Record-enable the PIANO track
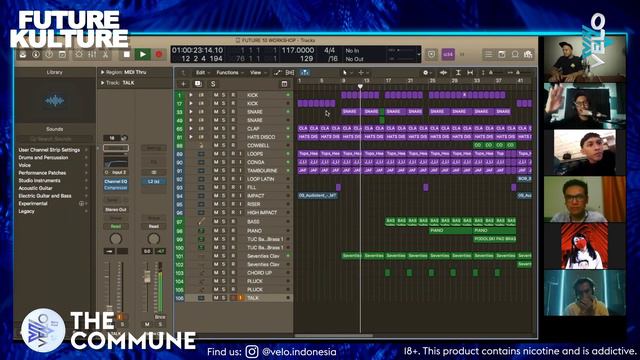 click(x=233, y=230)
